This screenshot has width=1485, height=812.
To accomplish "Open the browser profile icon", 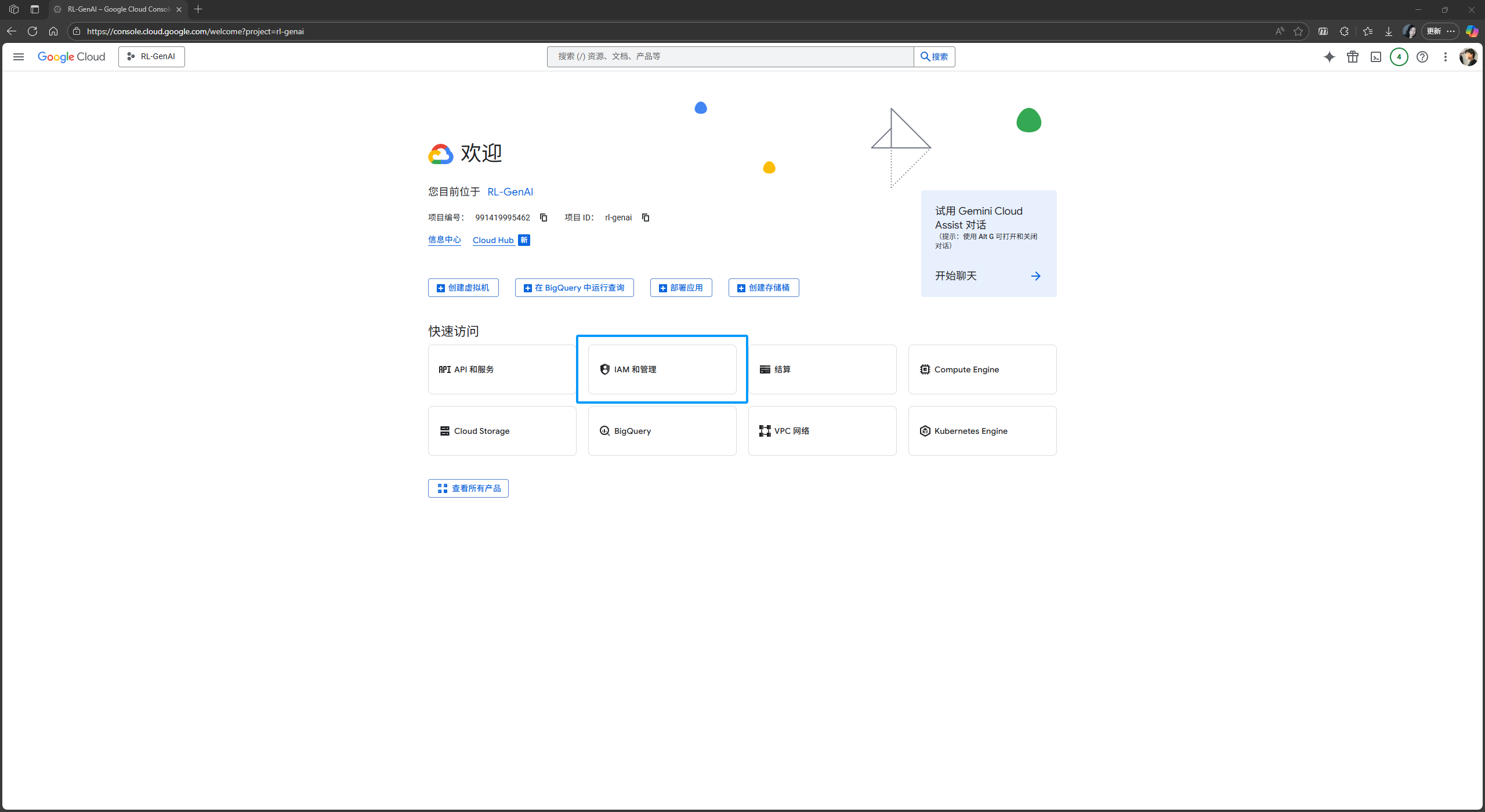I will click(x=1409, y=31).
